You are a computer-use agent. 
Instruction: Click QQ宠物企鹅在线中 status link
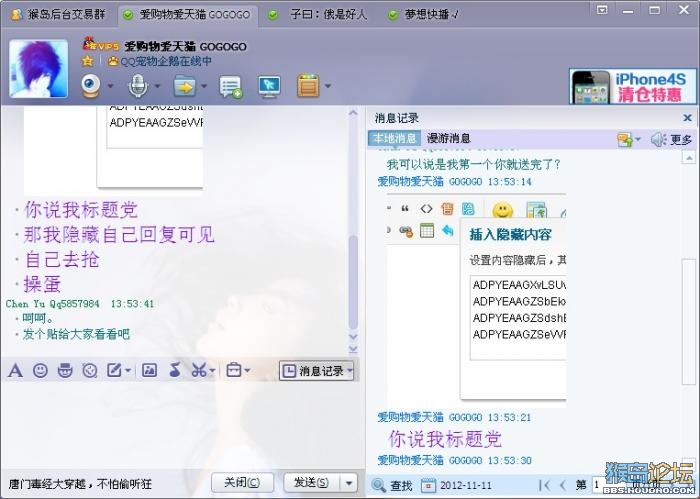(x=166, y=62)
